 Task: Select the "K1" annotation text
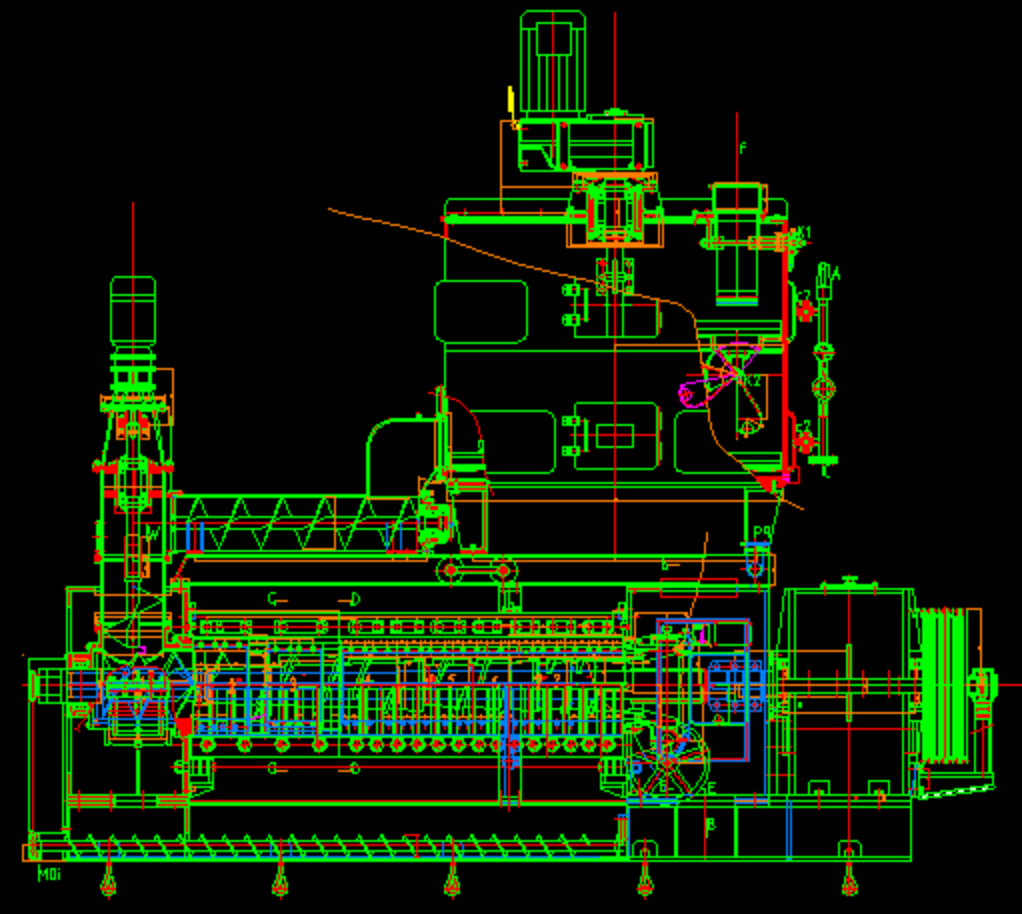pos(804,233)
